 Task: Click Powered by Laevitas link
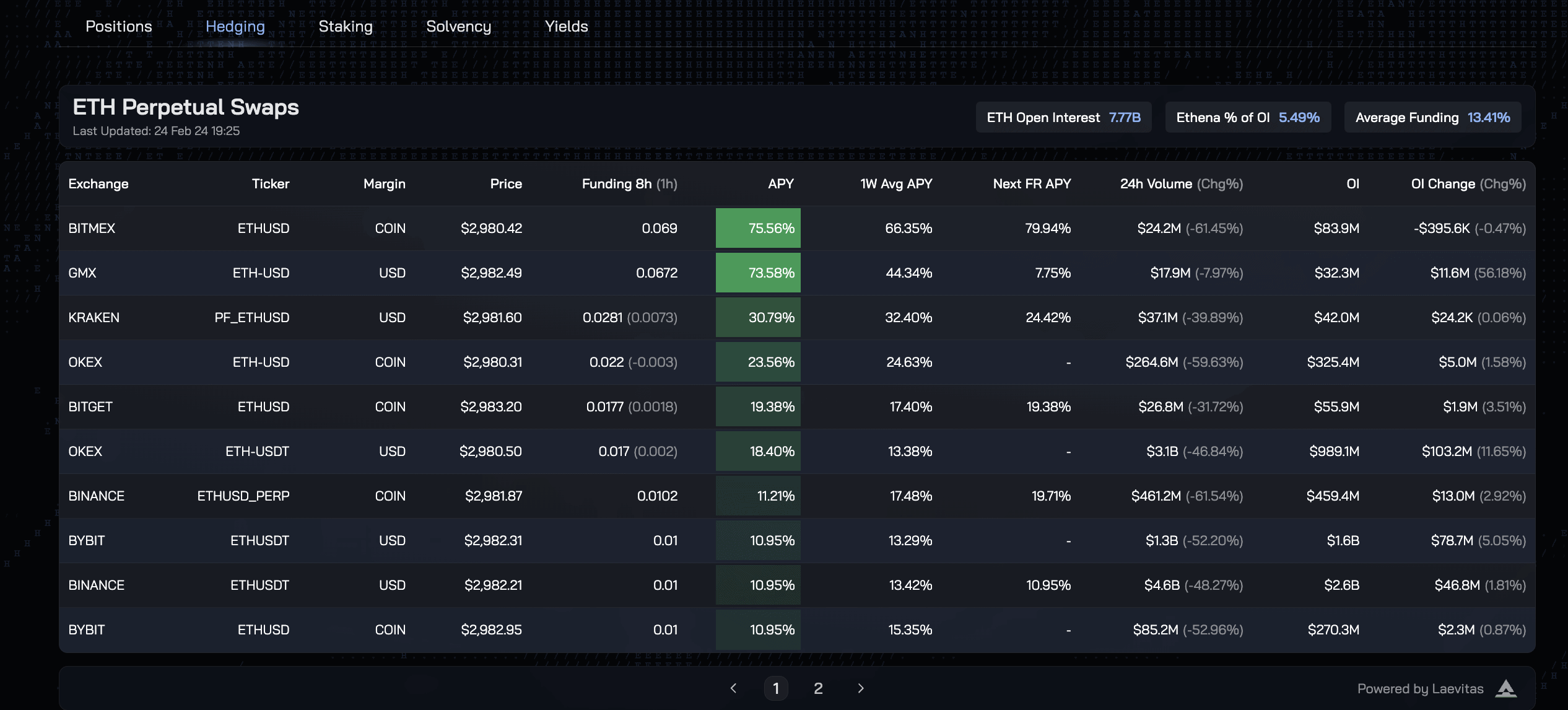1420,689
